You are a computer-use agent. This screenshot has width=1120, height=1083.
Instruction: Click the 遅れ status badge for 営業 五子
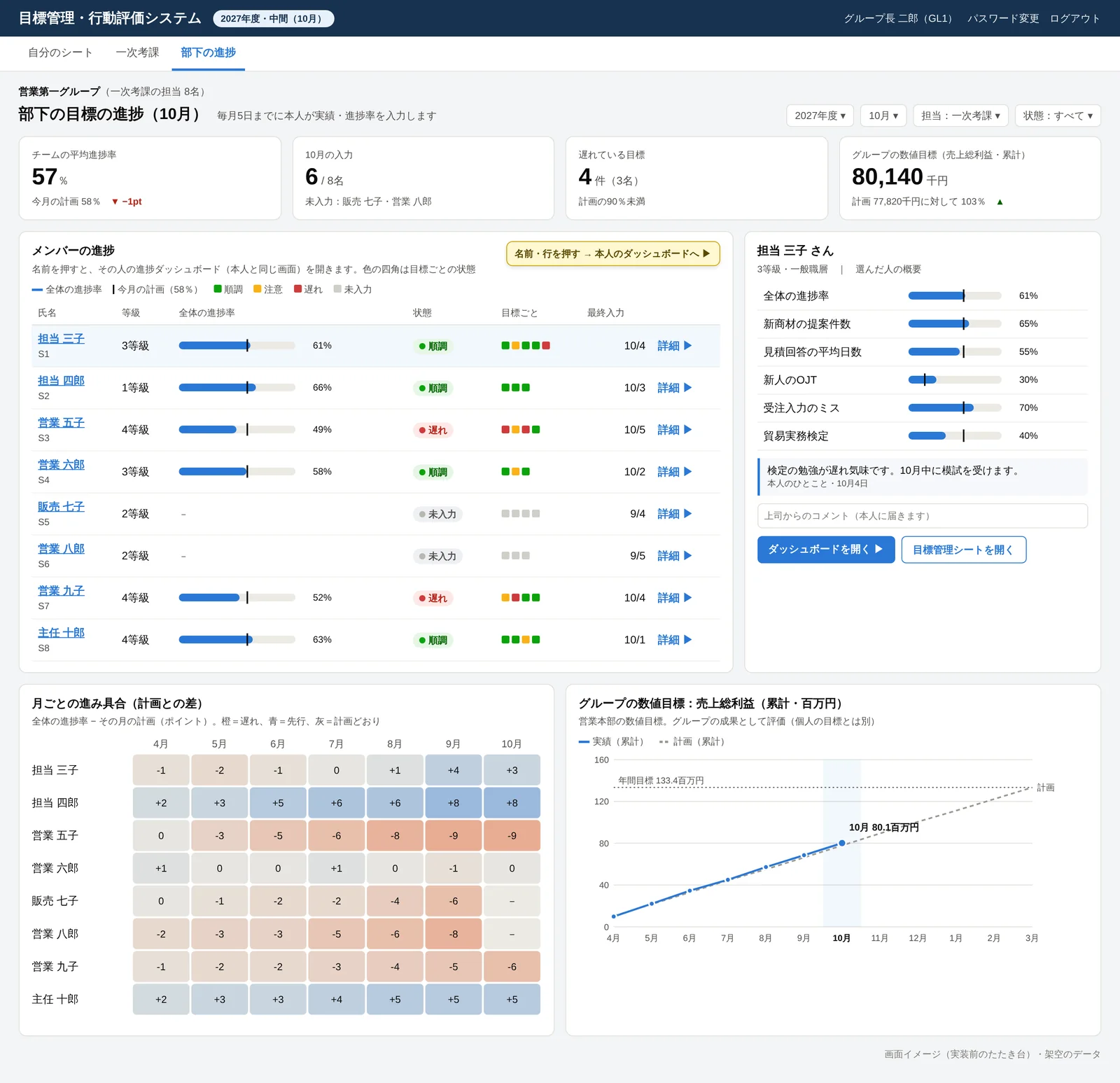pyautogui.click(x=433, y=430)
